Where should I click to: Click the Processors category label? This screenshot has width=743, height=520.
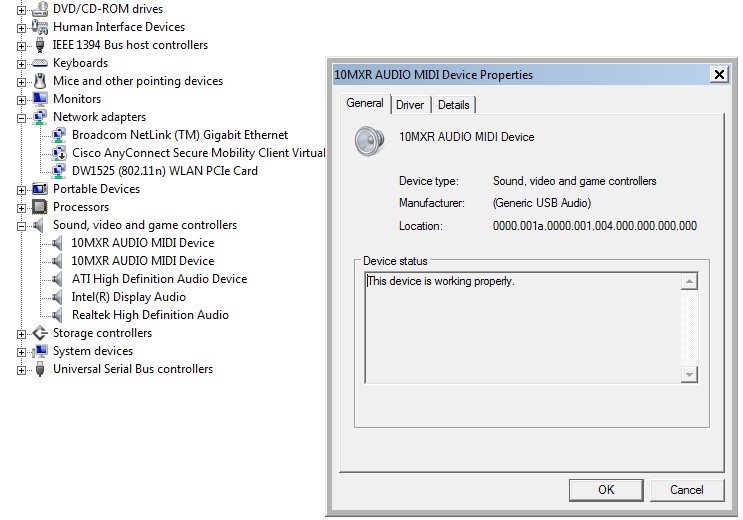81,207
